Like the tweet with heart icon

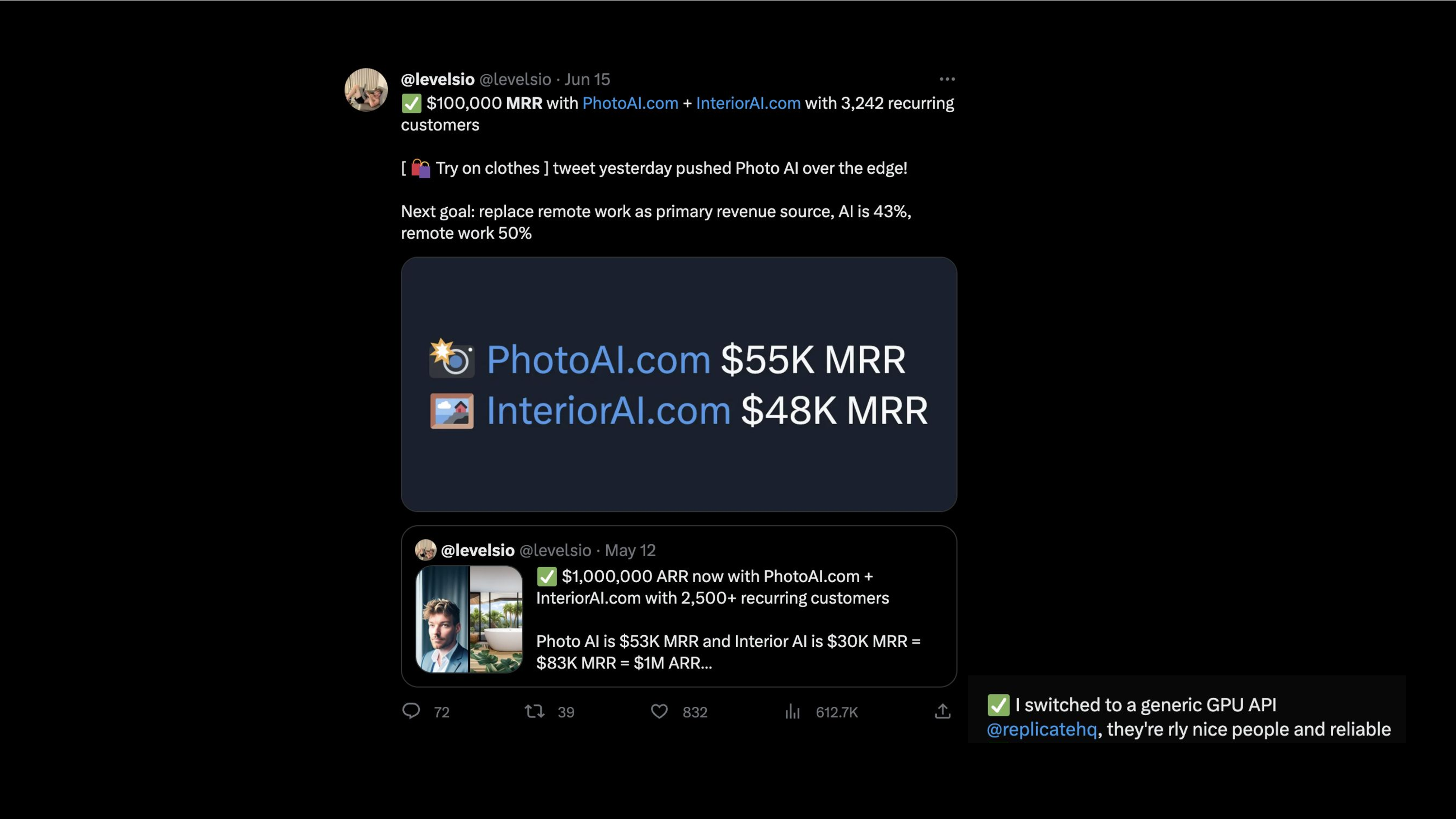pyautogui.click(x=659, y=711)
